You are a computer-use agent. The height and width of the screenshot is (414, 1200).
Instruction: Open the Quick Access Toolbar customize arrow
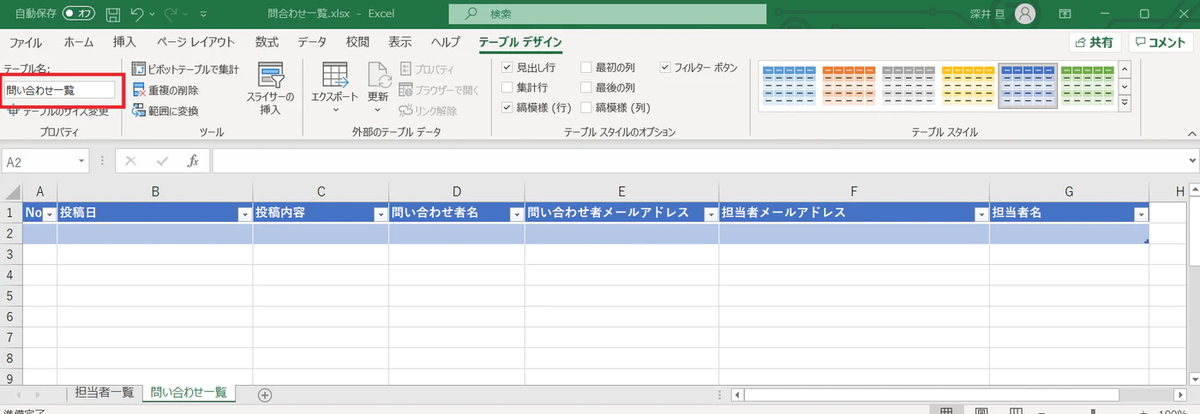204,15
